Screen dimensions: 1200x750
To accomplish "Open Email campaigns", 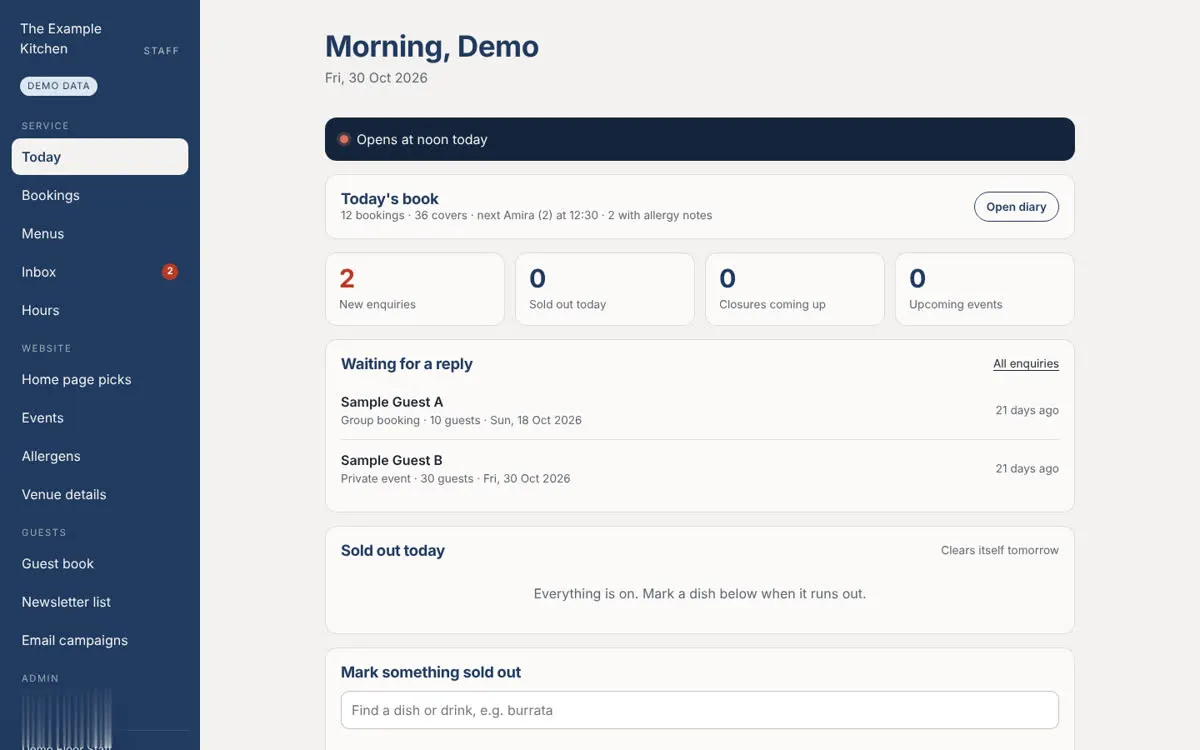I will (x=100, y=640).
